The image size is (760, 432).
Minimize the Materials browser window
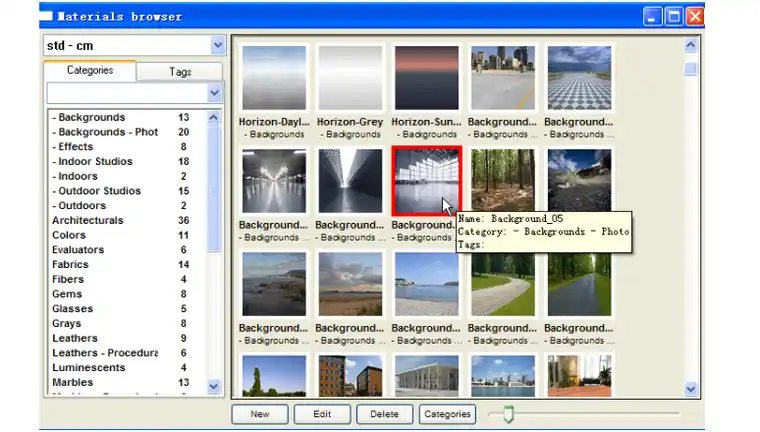pos(652,17)
